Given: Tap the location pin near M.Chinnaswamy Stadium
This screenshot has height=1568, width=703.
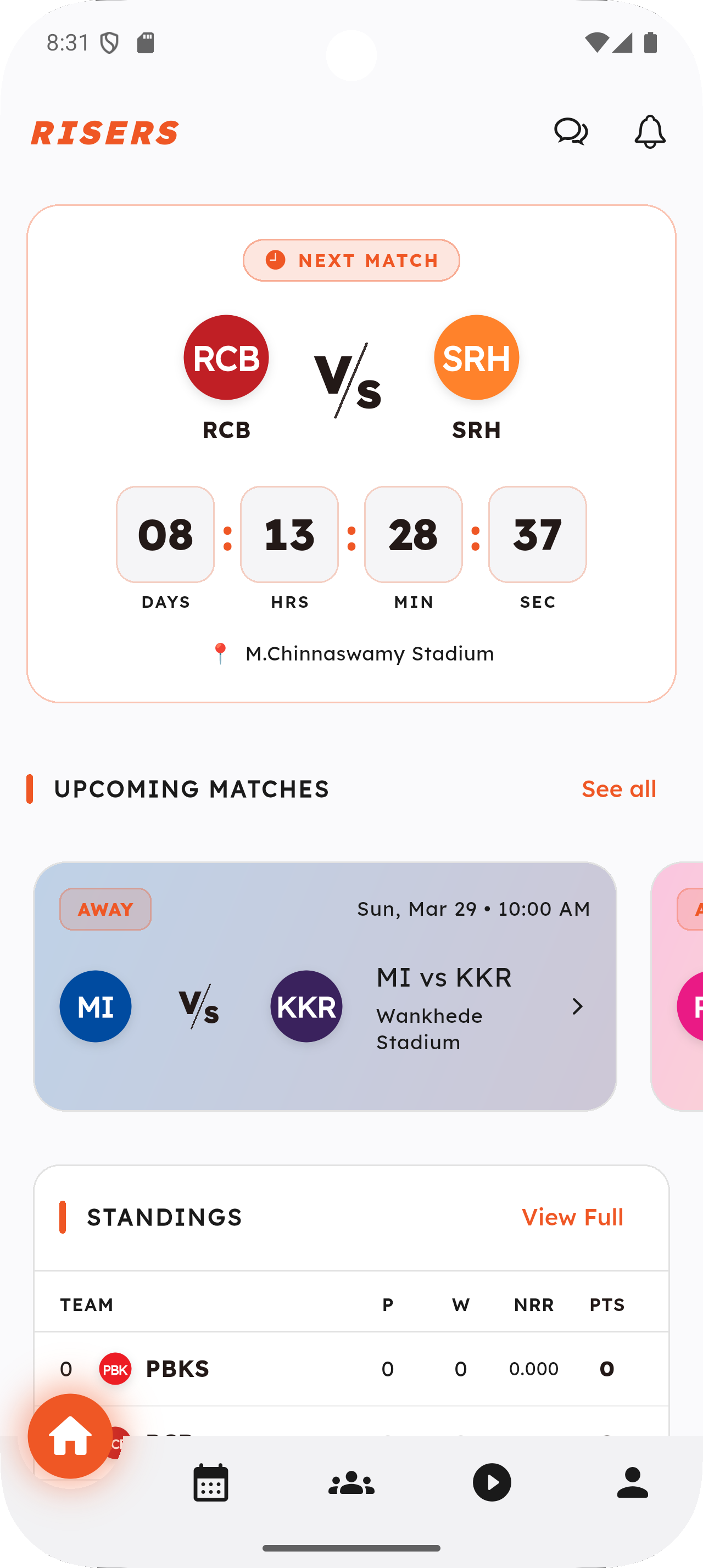Looking at the screenshot, I should [x=221, y=653].
